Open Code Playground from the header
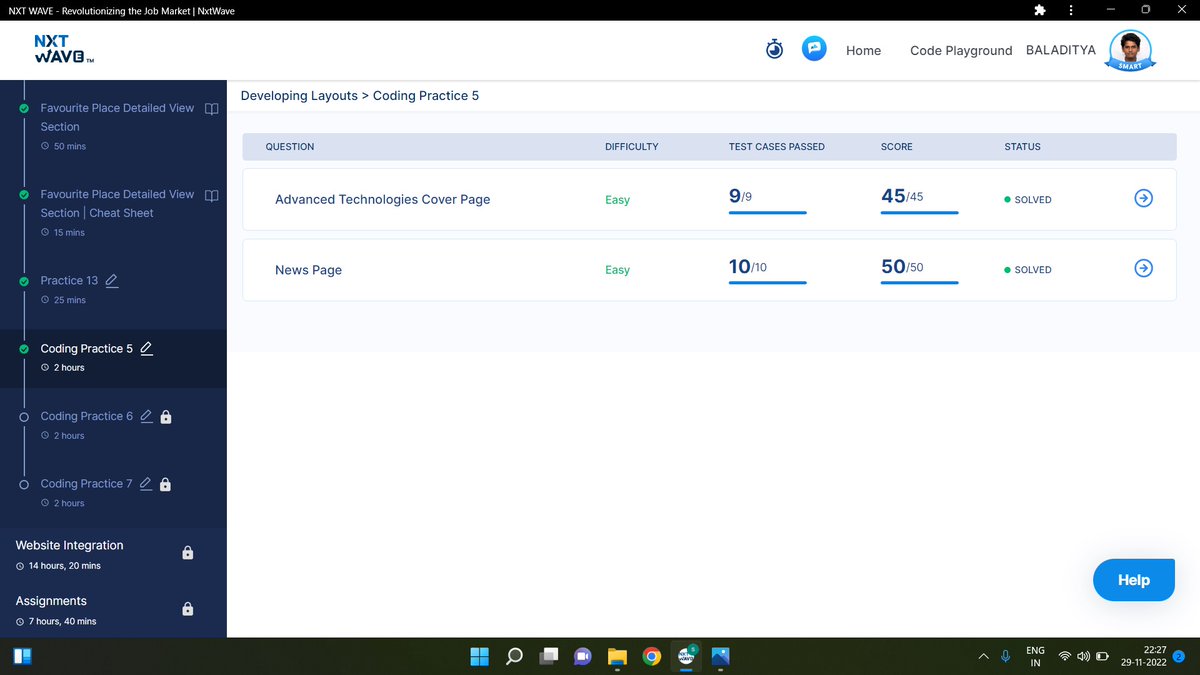Viewport: 1200px width, 675px height. point(961,50)
